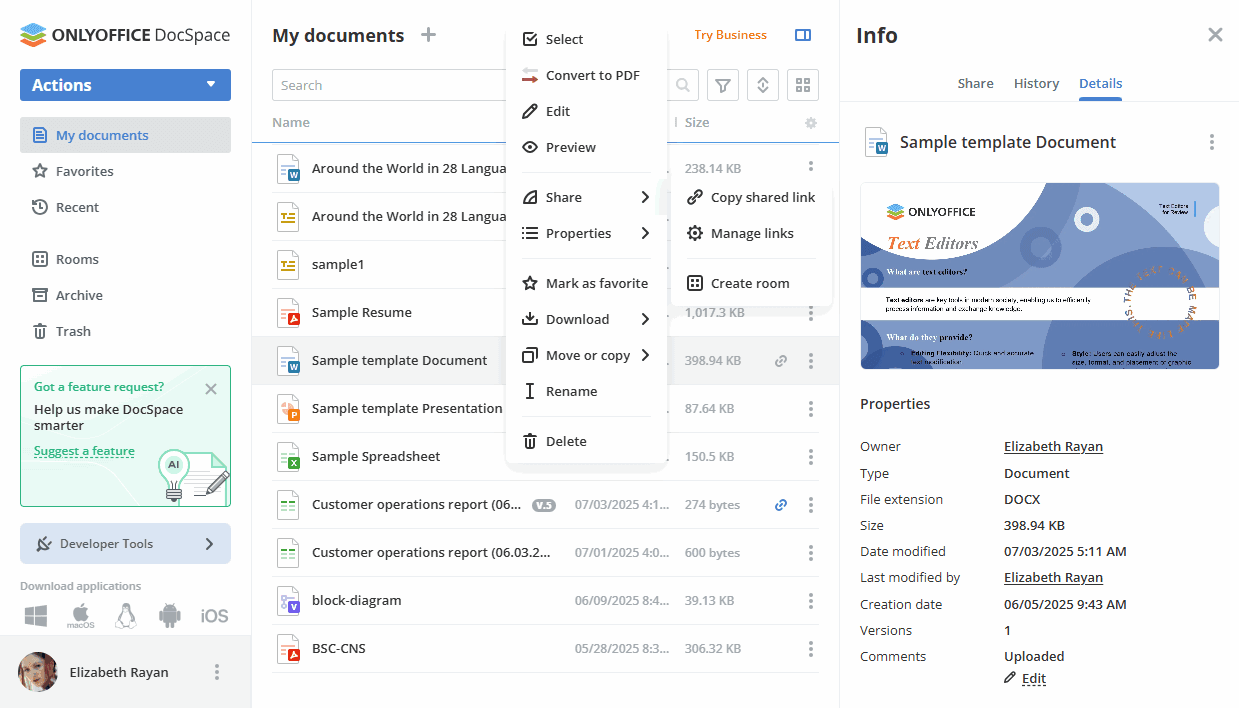Choose Mark as favorite
The height and width of the screenshot is (708, 1239).
(x=586, y=283)
